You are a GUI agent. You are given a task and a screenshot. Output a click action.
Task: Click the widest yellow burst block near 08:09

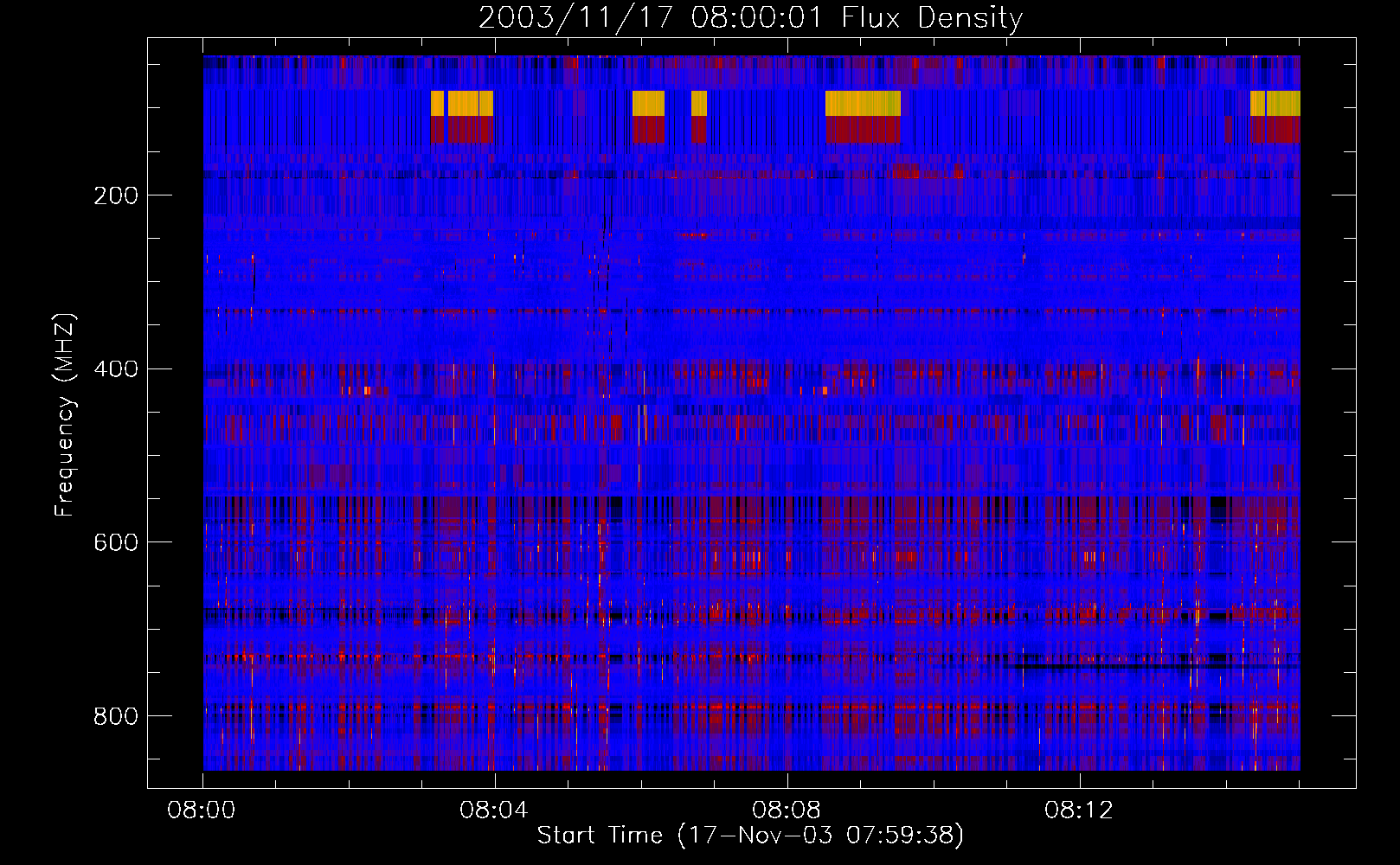pyautogui.click(x=863, y=103)
